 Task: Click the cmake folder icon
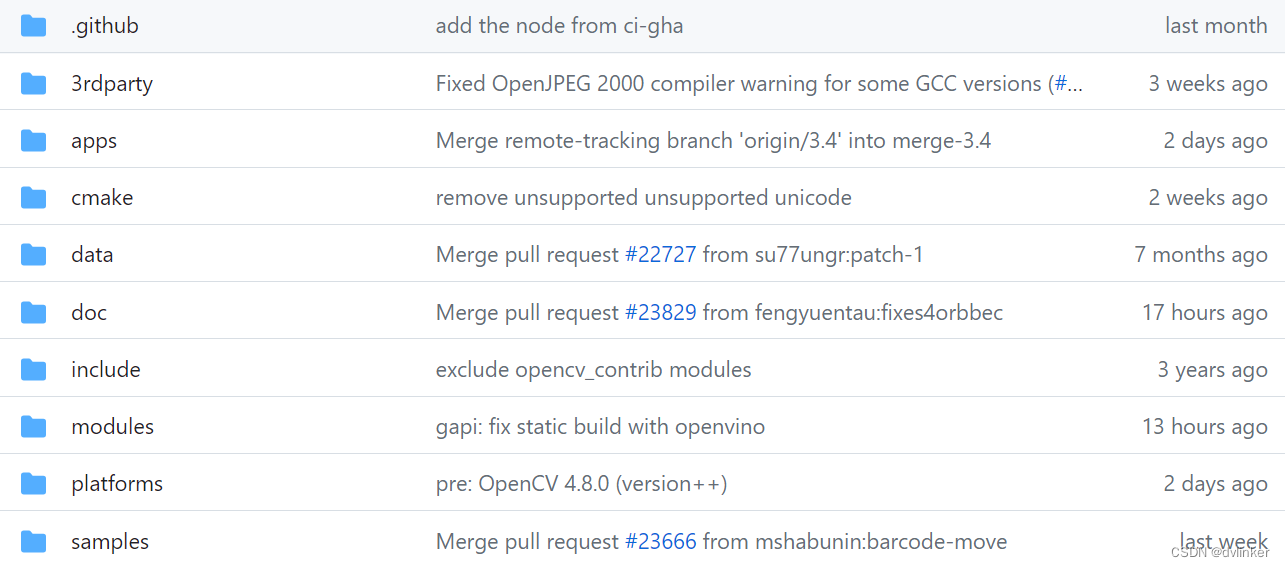tap(34, 198)
